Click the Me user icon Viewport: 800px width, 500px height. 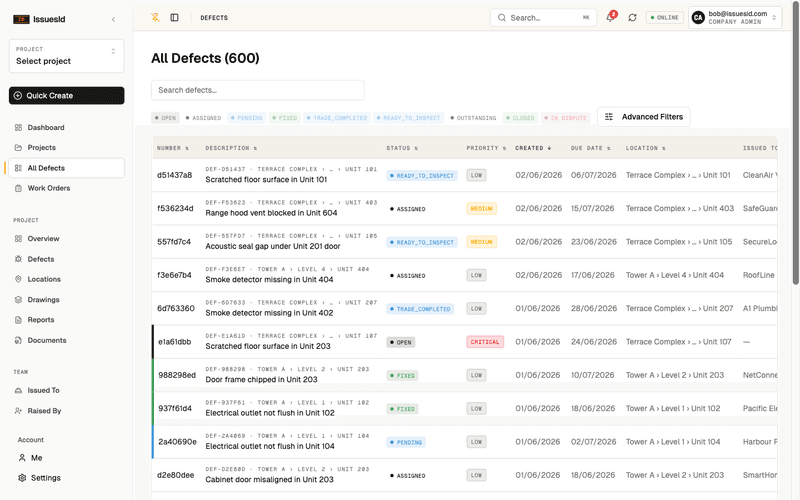click(x=22, y=458)
